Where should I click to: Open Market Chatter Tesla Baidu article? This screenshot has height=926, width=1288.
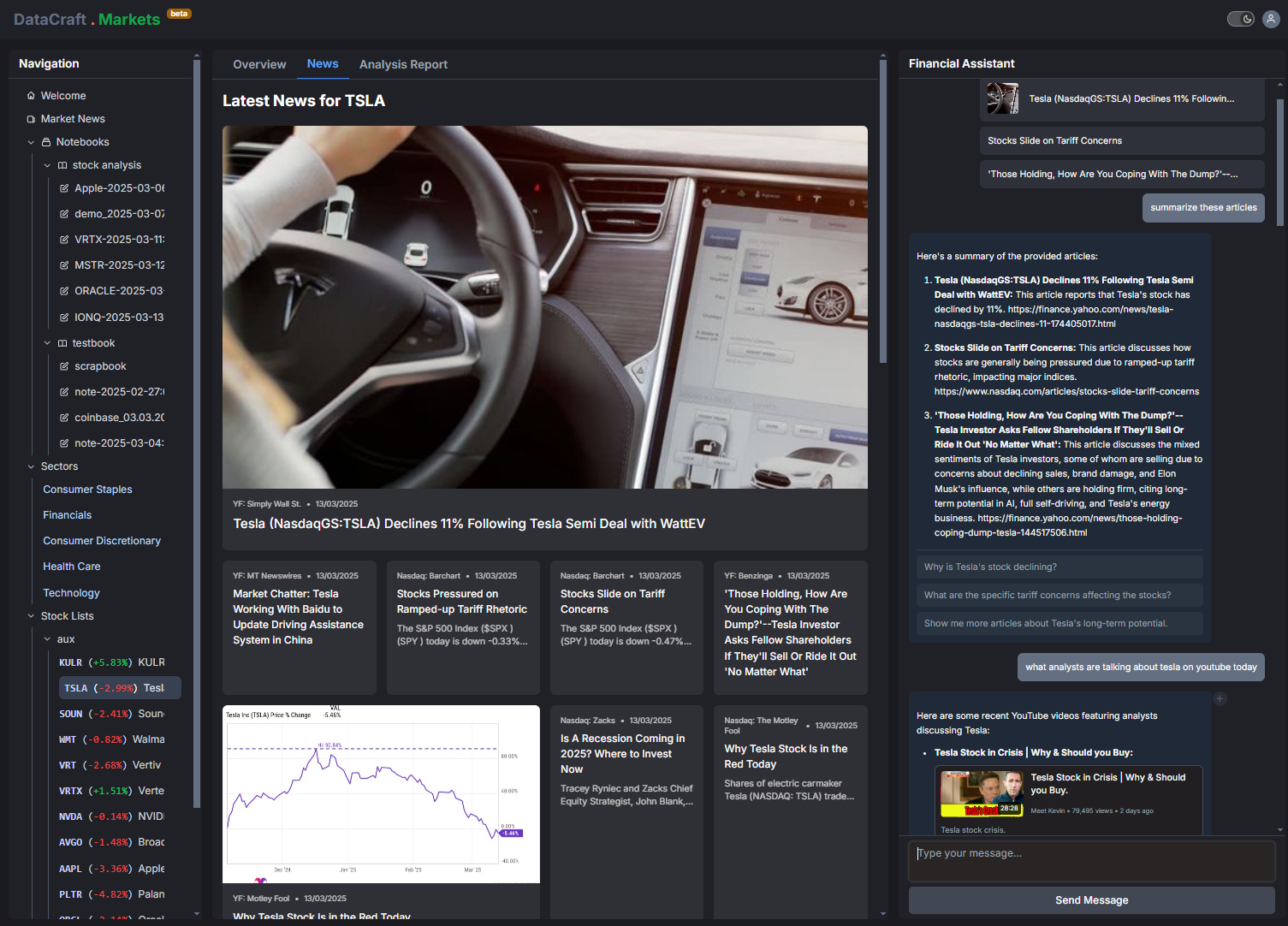click(300, 627)
